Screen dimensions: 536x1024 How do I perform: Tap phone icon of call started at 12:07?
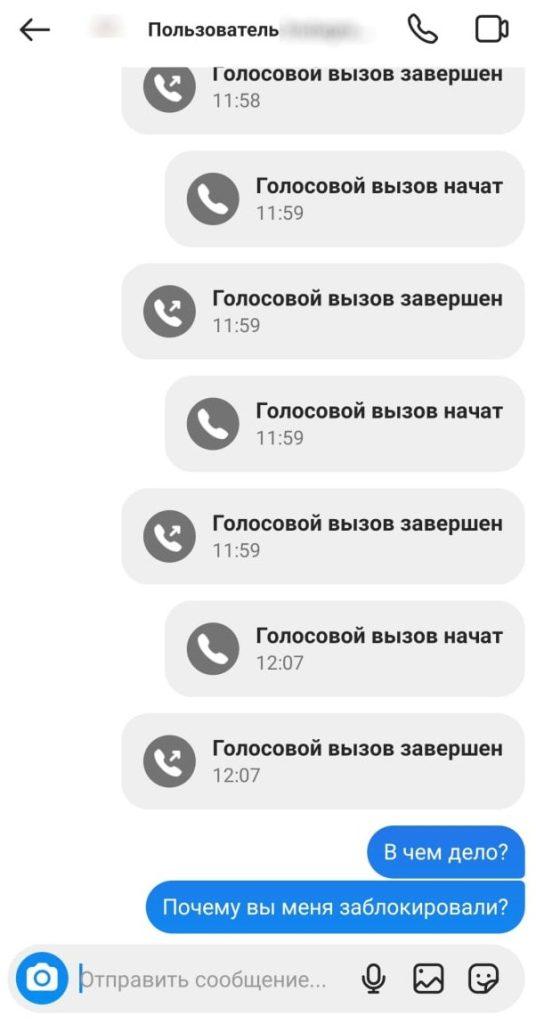point(213,648)
